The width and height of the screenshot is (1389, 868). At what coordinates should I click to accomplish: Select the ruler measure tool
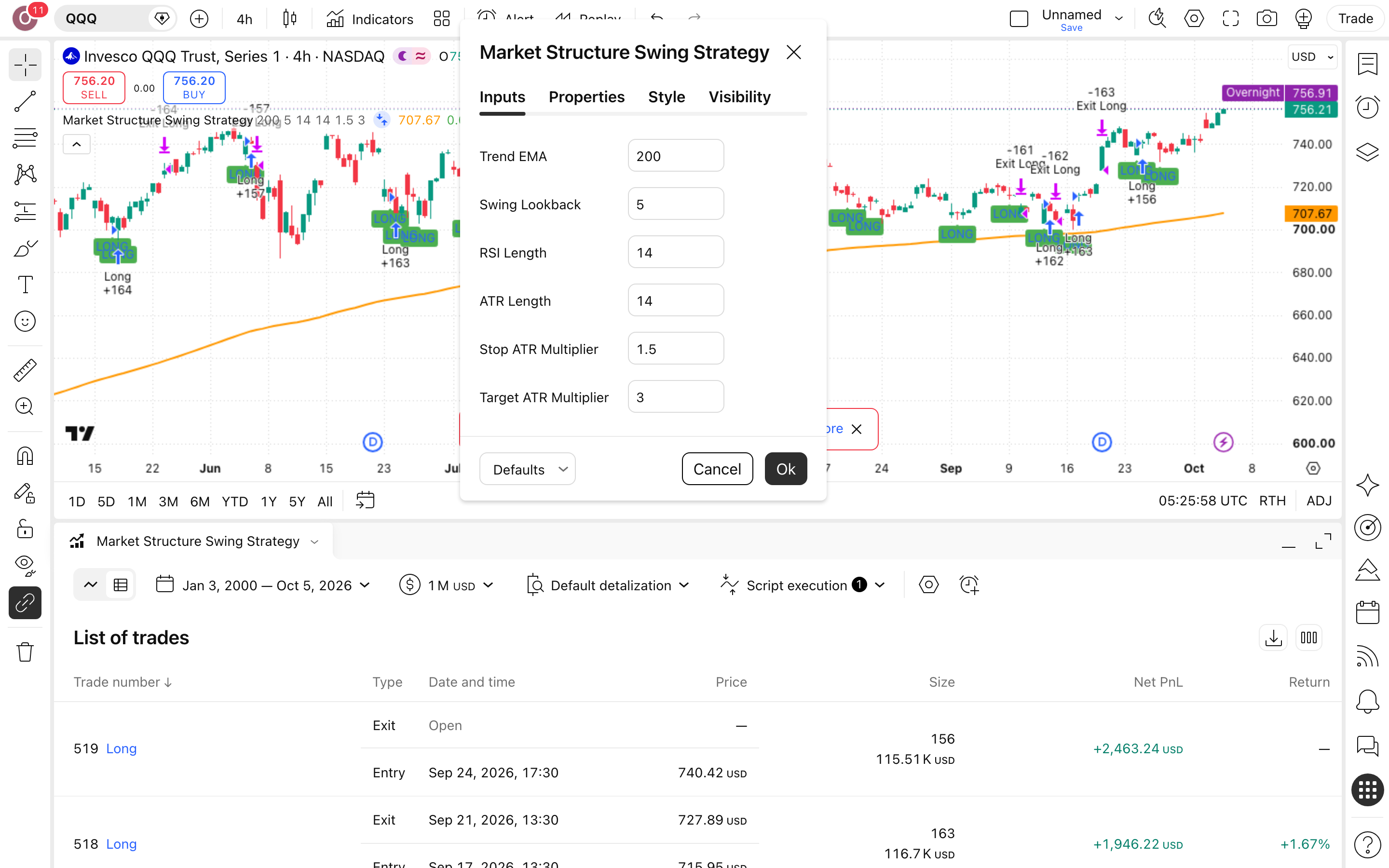click(x=25, y=370)
